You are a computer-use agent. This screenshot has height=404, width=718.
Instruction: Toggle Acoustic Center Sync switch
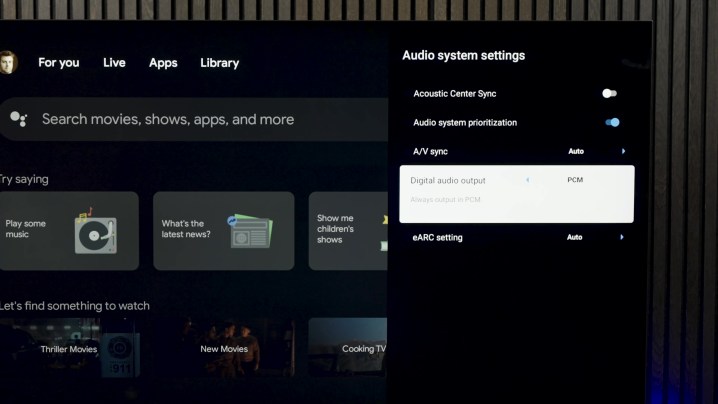tap(609, 93)
